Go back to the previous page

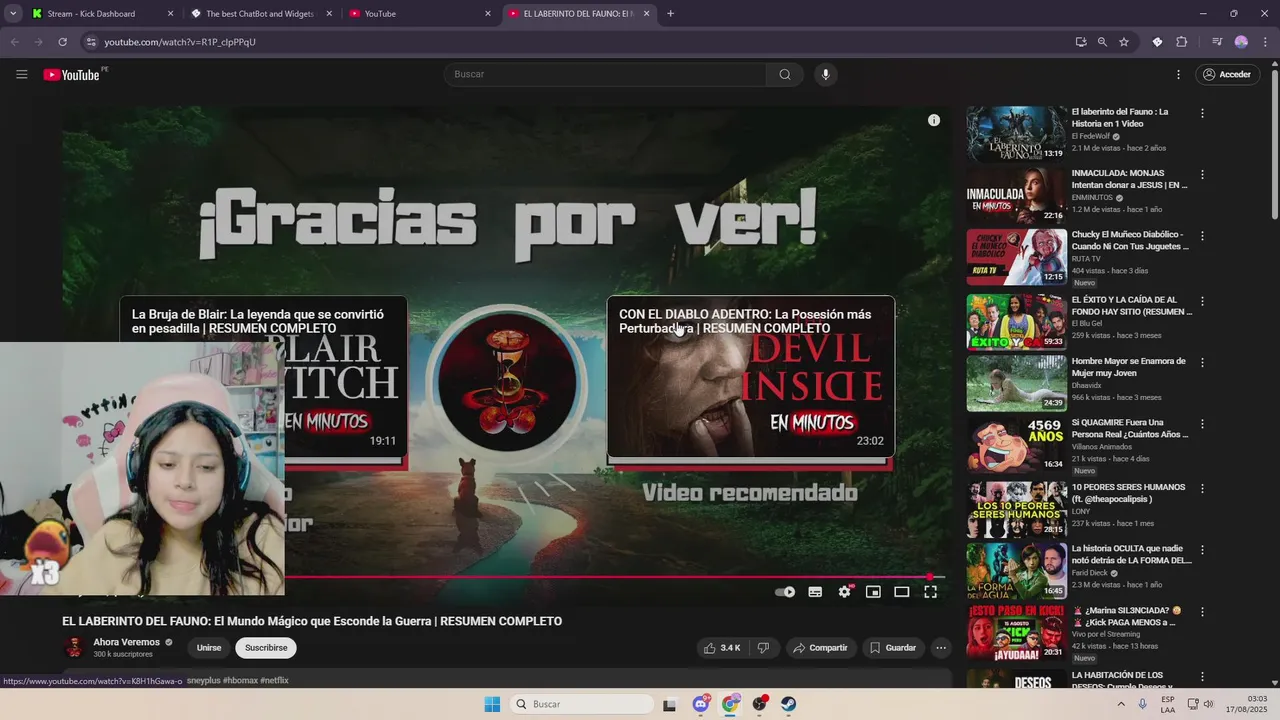click(14, 42)
